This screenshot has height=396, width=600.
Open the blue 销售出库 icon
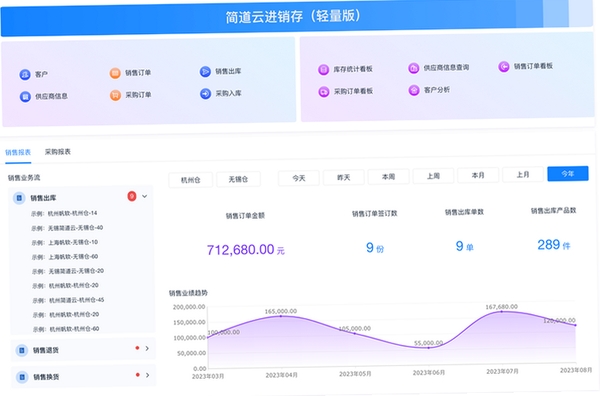click(205, 72)
